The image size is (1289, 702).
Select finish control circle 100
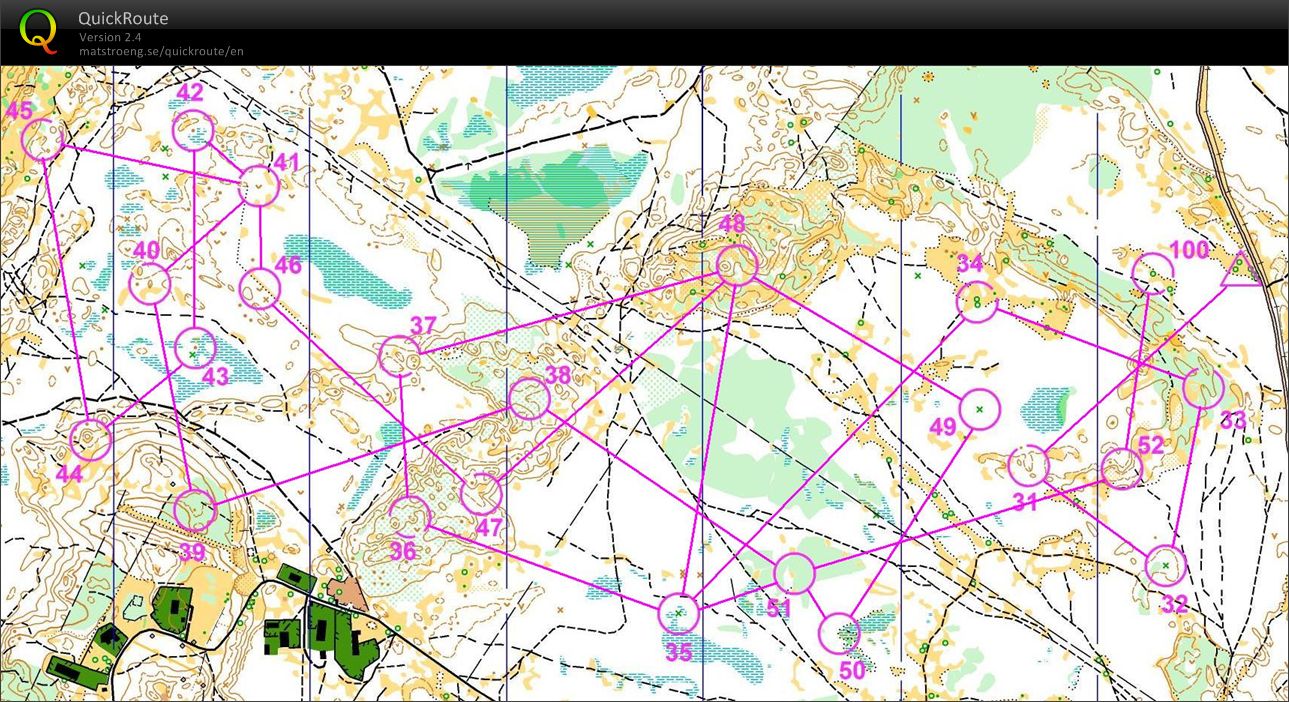click(1152, 273)
